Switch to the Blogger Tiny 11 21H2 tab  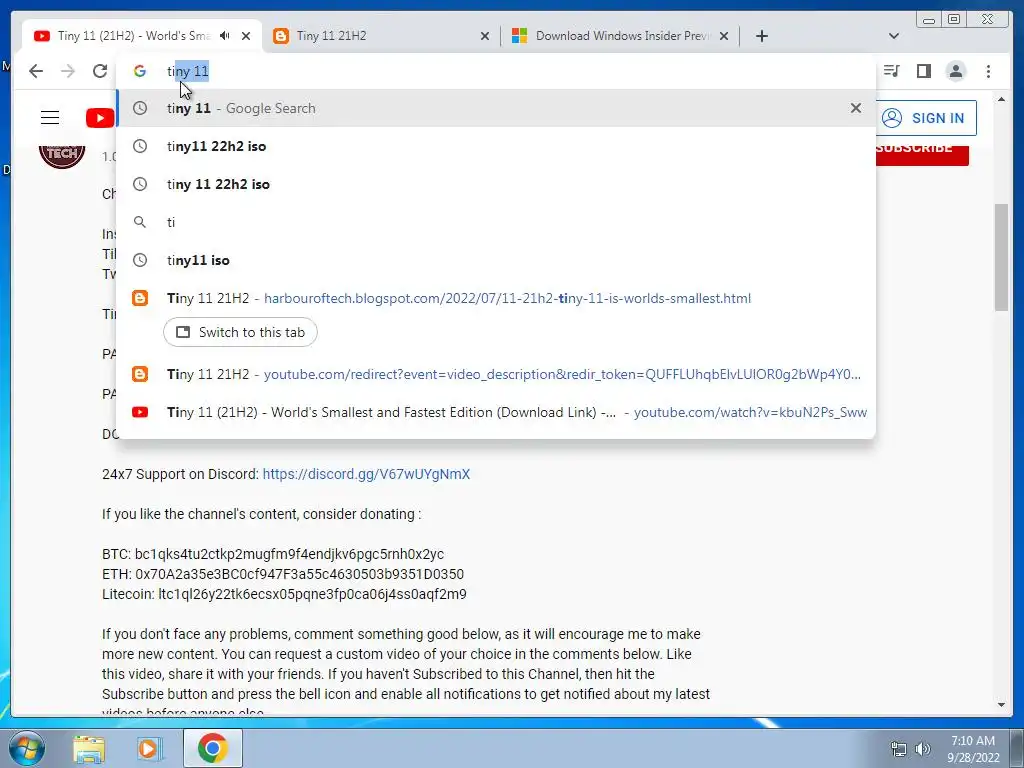tap(379, 36)
